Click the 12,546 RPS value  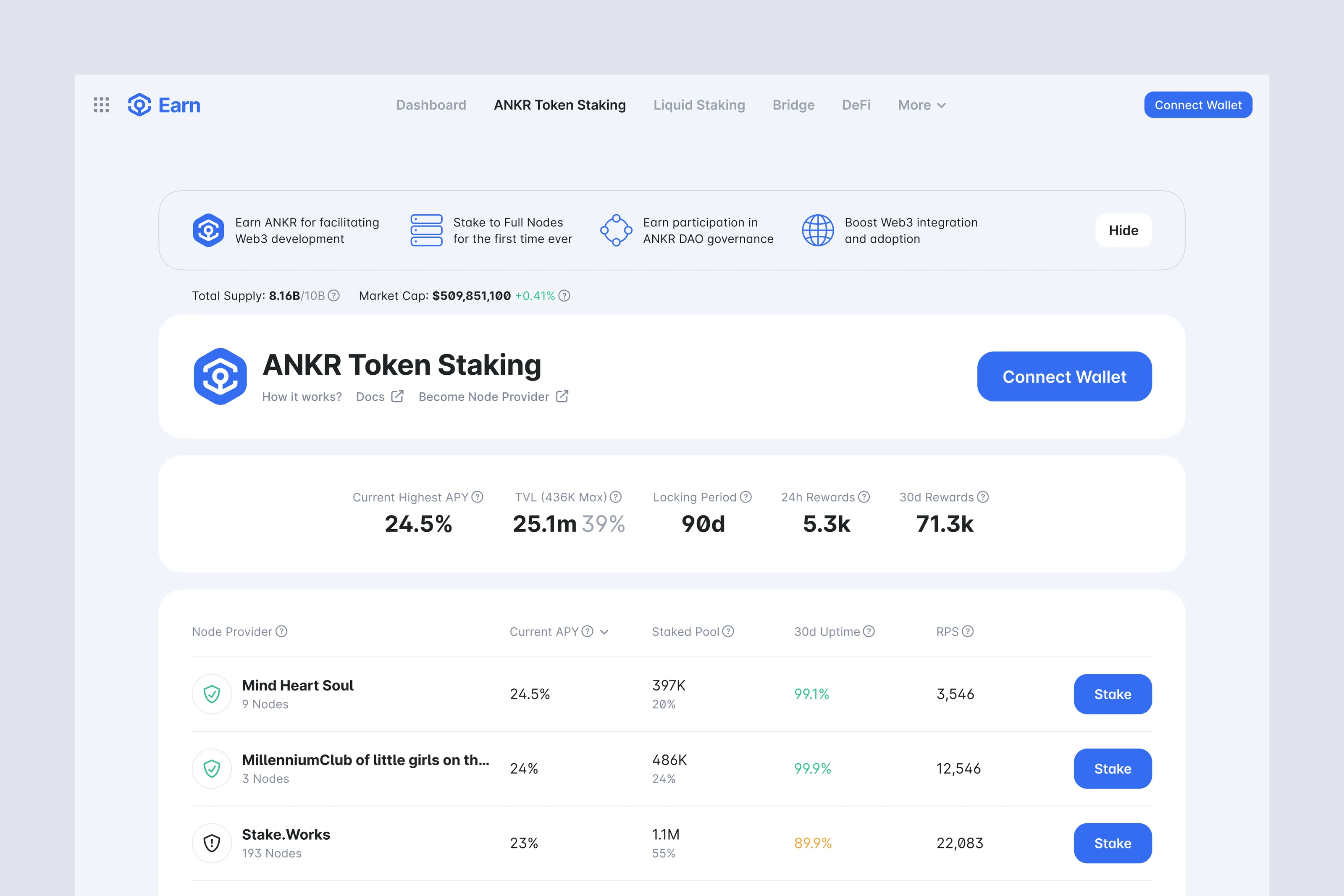point(958,769)
